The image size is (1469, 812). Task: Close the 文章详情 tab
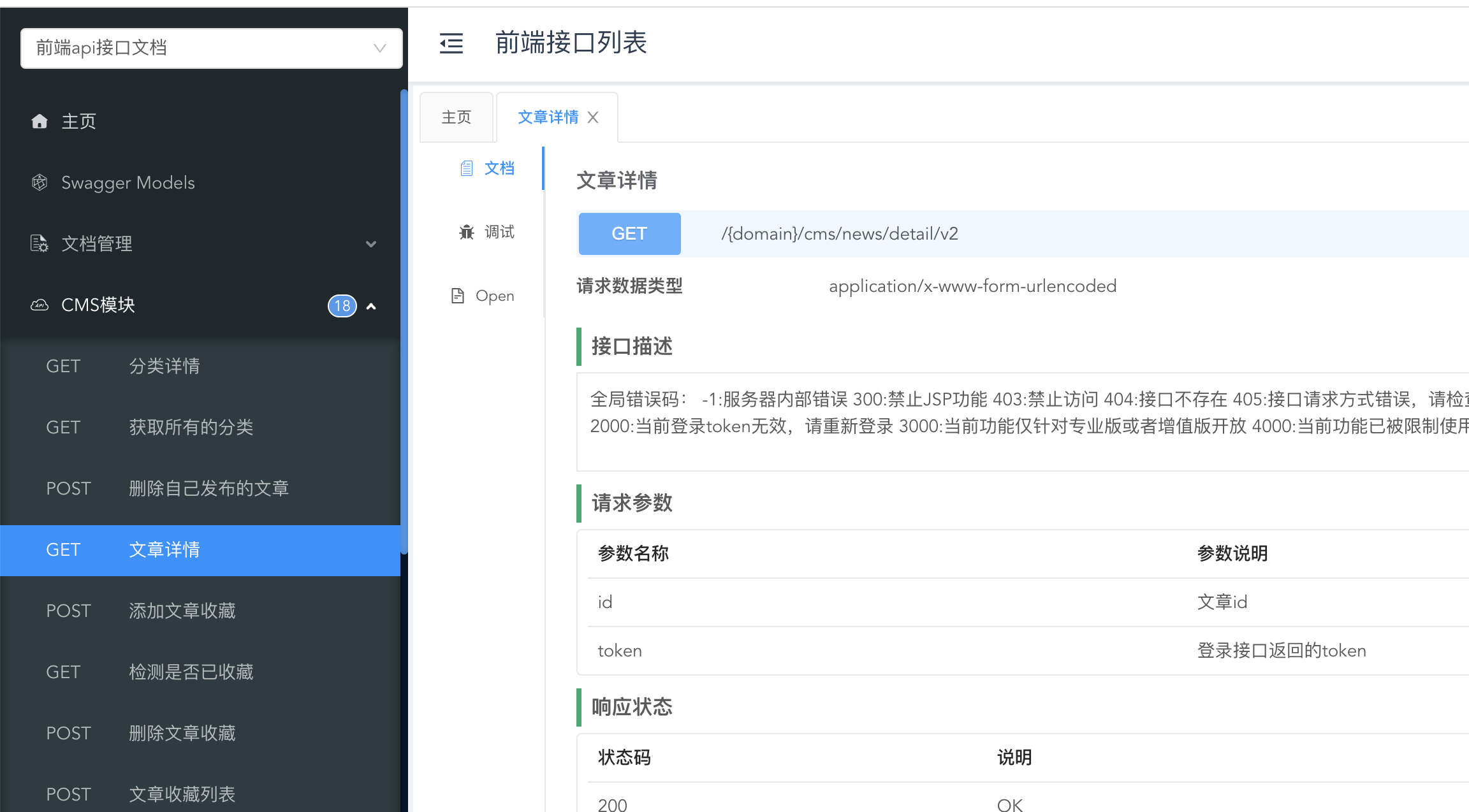tap(593, 117)
